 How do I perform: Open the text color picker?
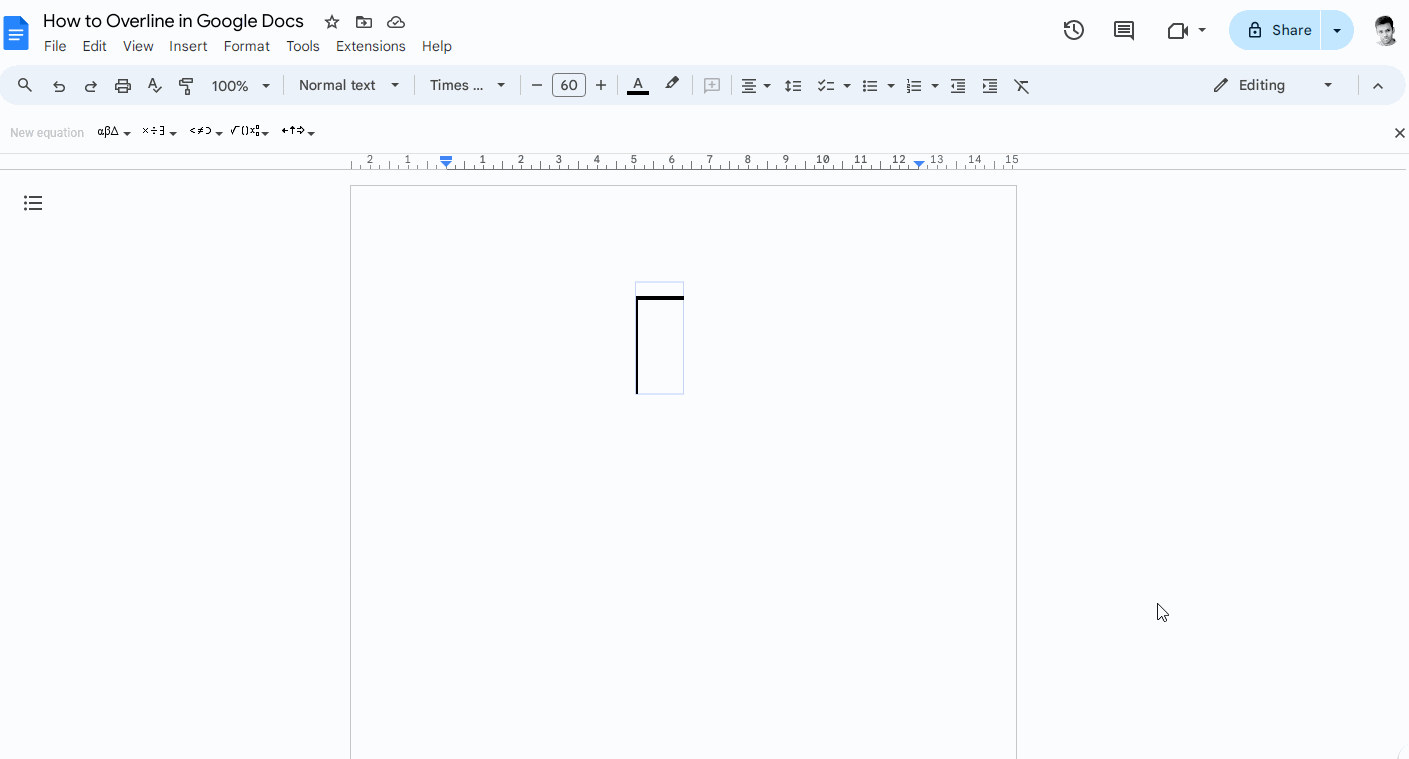click(x=638, y=85)
